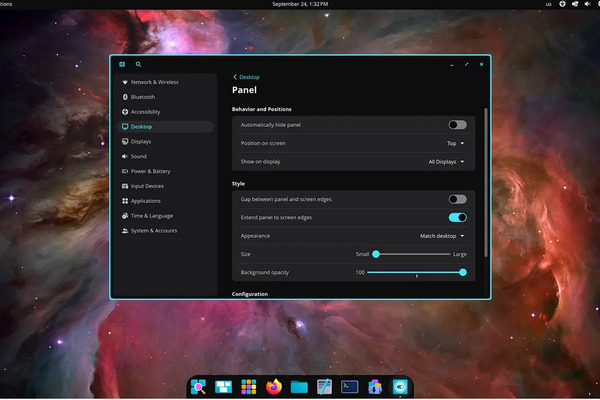
Task: Open accessibility icon in top panel
Action: coord(562,4)
